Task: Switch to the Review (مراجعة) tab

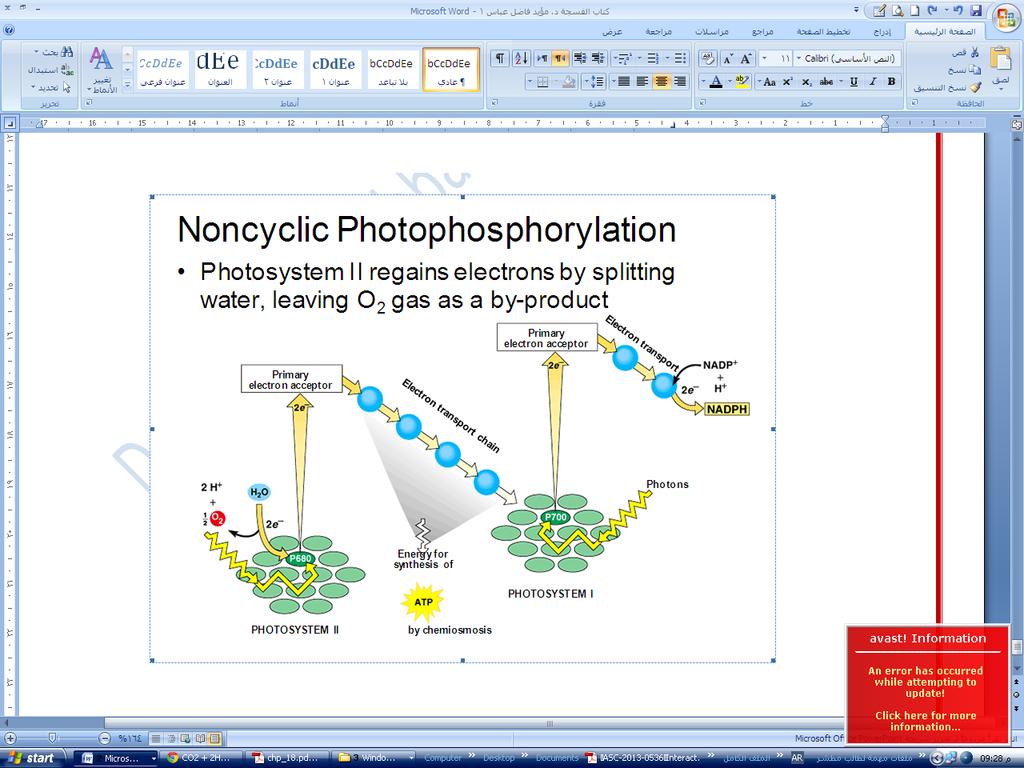Action: [x=658, y=31]
